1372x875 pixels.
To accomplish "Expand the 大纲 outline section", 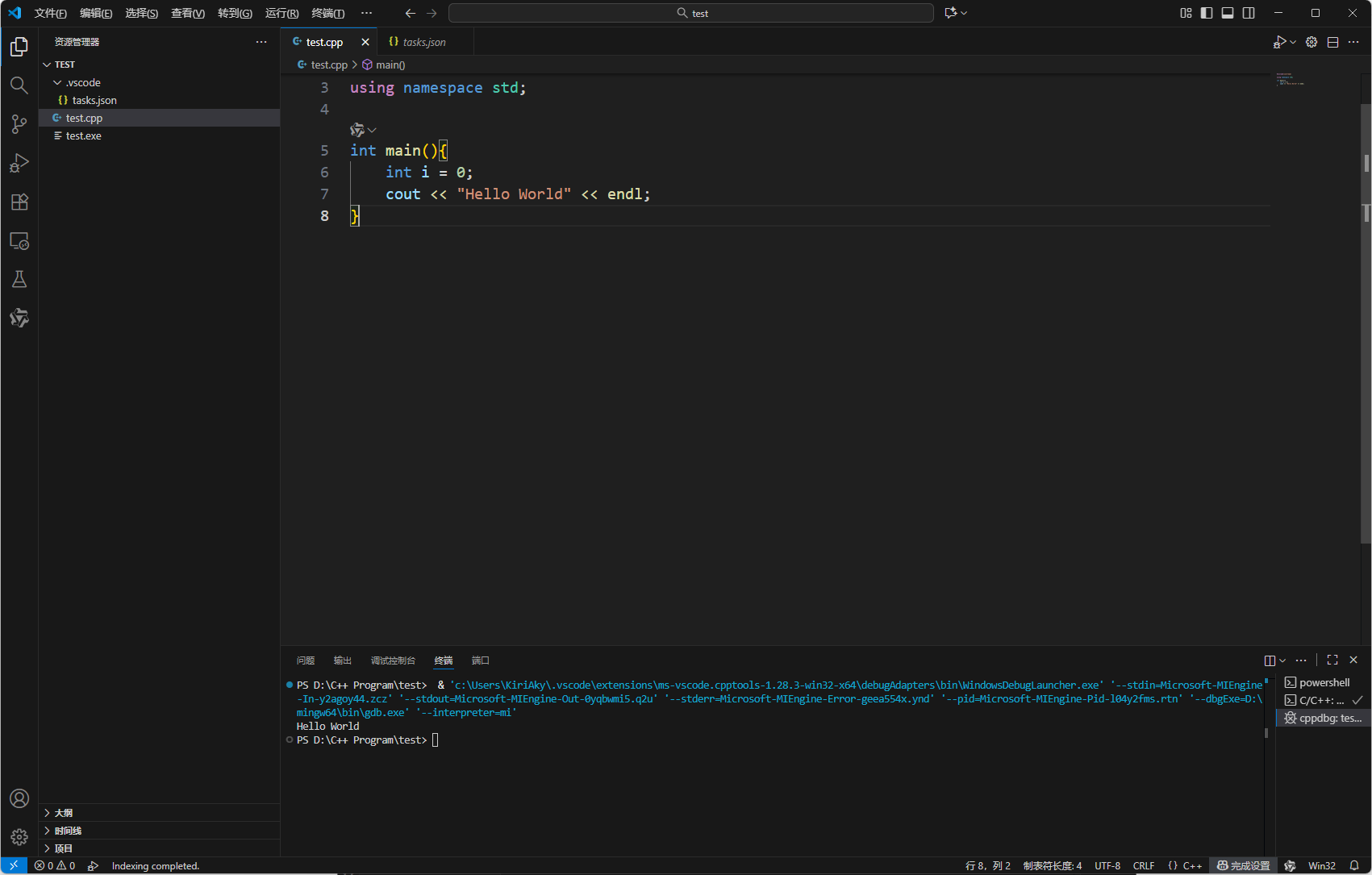I will click(64, 813).
